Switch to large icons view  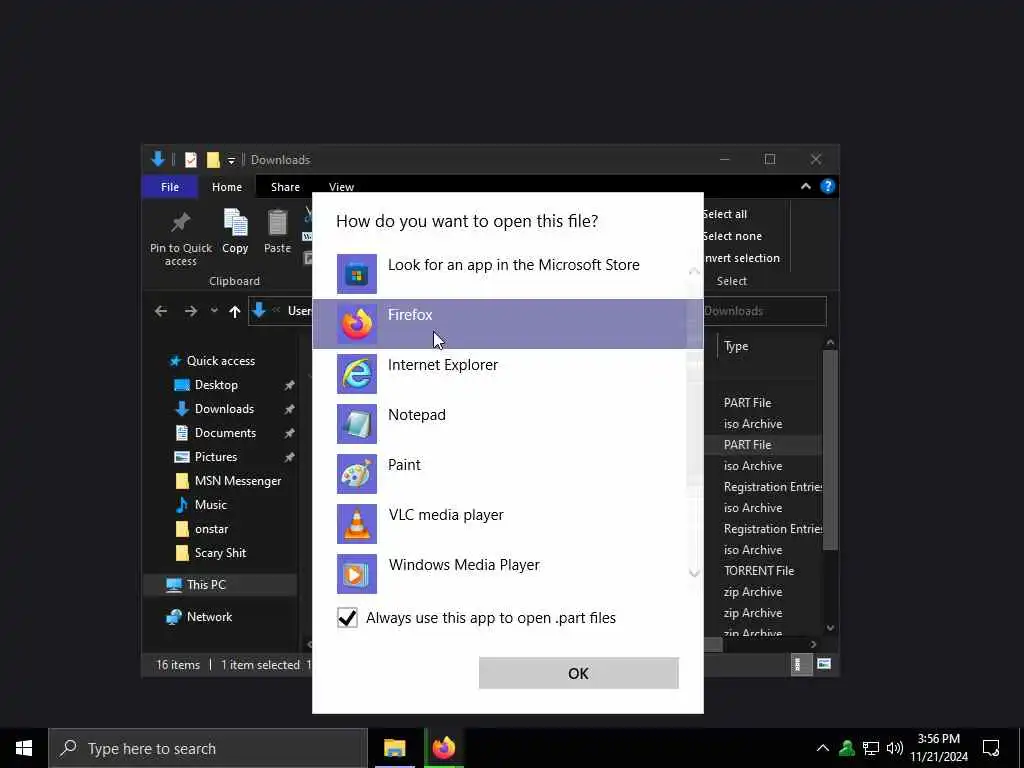coord(824,665)
